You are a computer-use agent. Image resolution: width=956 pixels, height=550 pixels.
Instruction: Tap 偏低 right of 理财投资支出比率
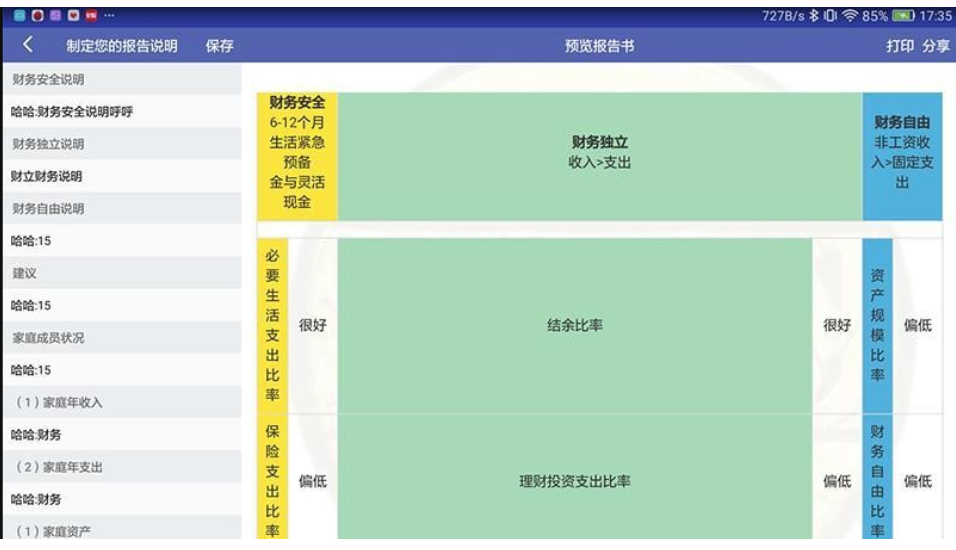pos(837,481)
